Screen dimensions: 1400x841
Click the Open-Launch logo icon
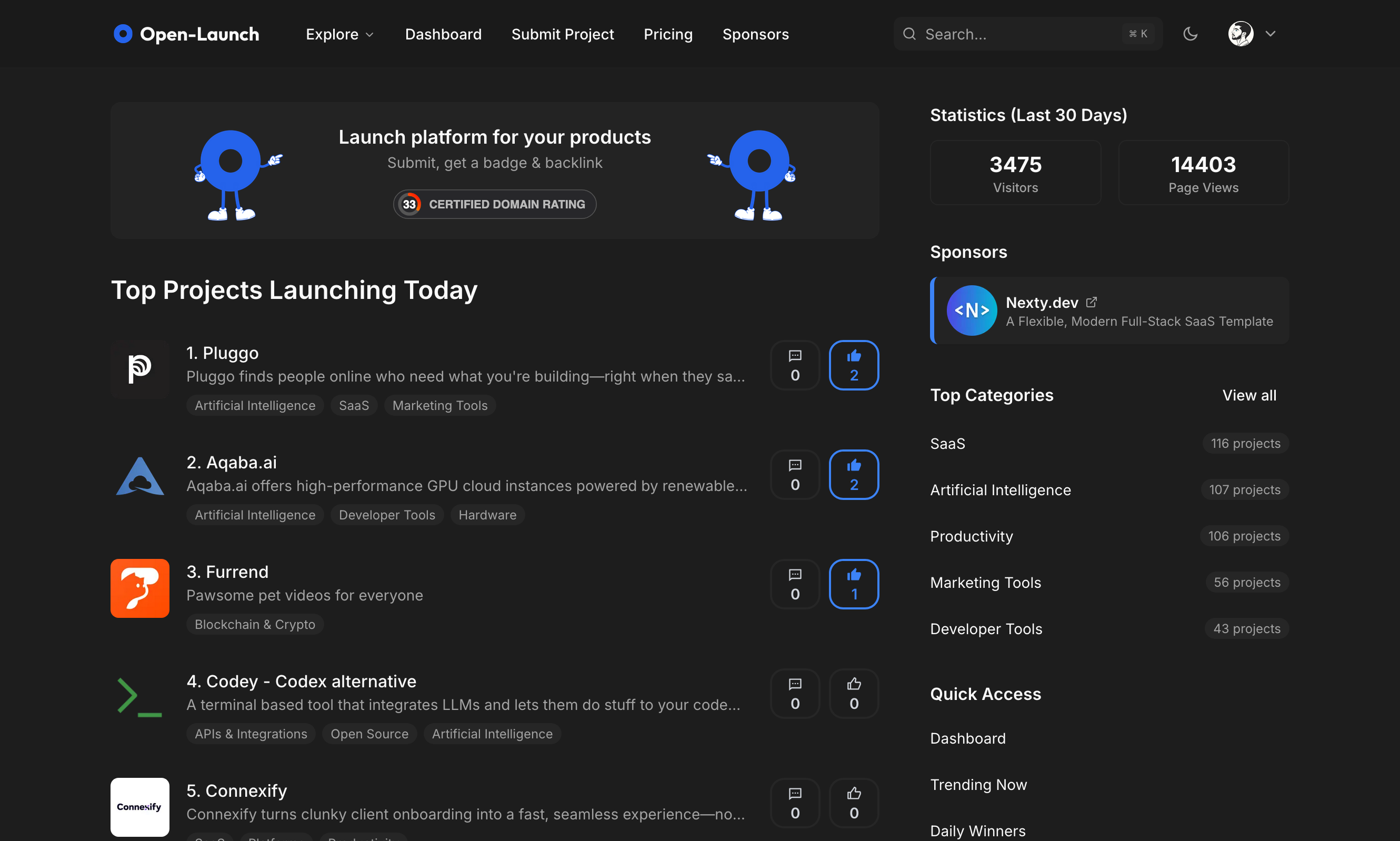(123, 34)
